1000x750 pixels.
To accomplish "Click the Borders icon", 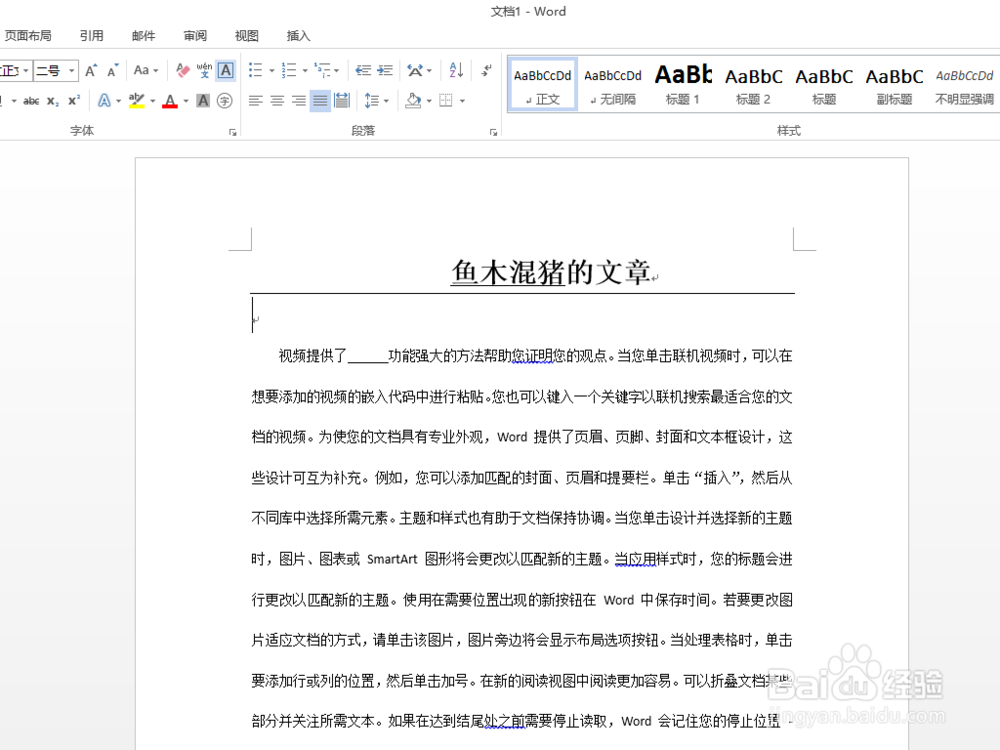I will point(446,101).
